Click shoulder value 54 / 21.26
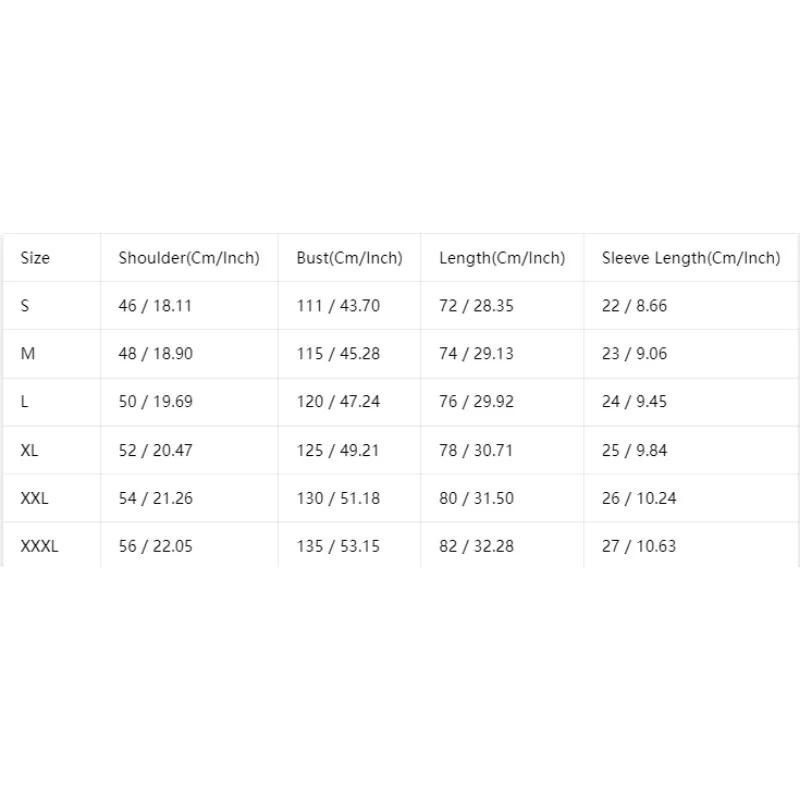Screen dimensions: 800x800 [156, 498]
